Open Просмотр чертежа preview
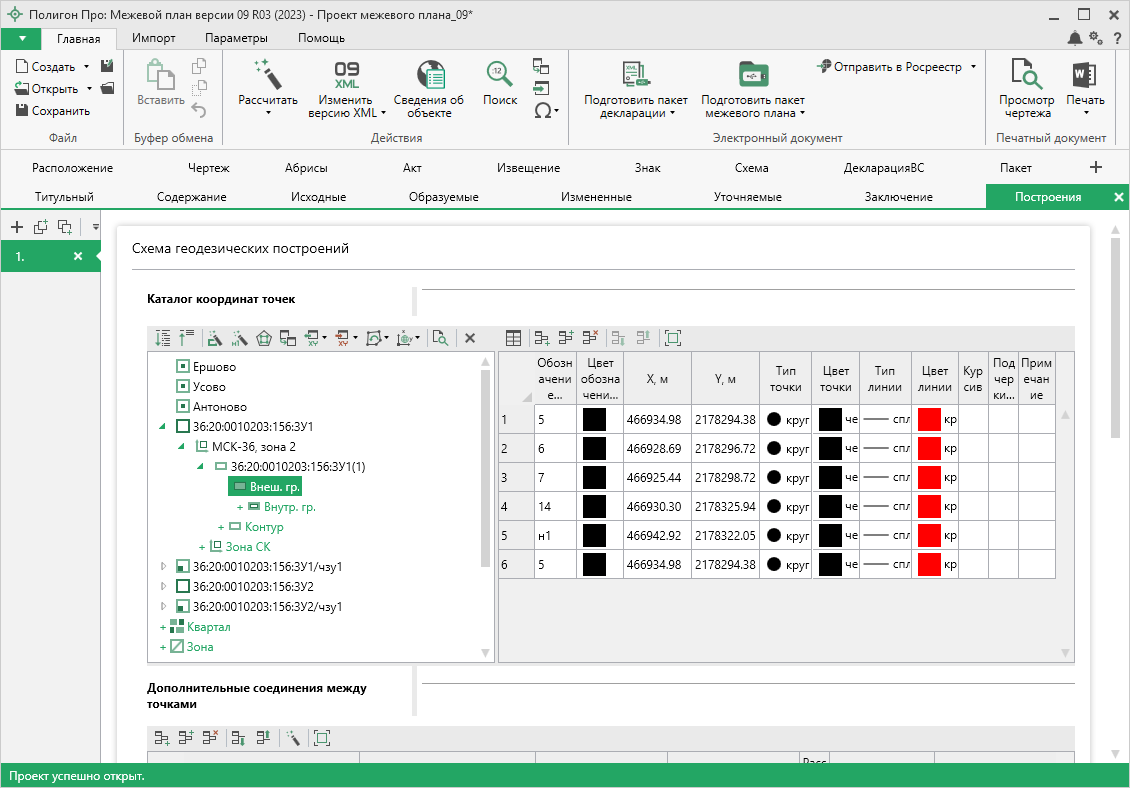 1026,75
